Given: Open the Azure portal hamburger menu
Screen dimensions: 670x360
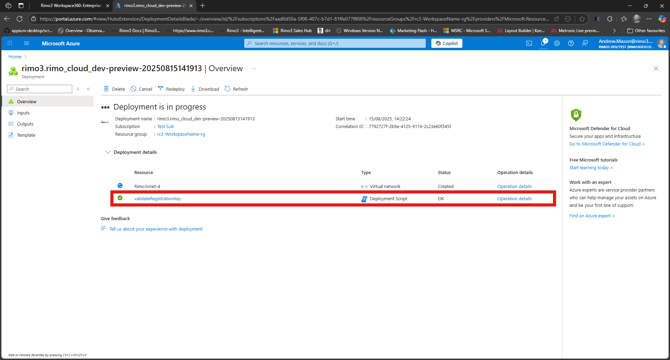Looking at the screenshot, I should [26, 43].
